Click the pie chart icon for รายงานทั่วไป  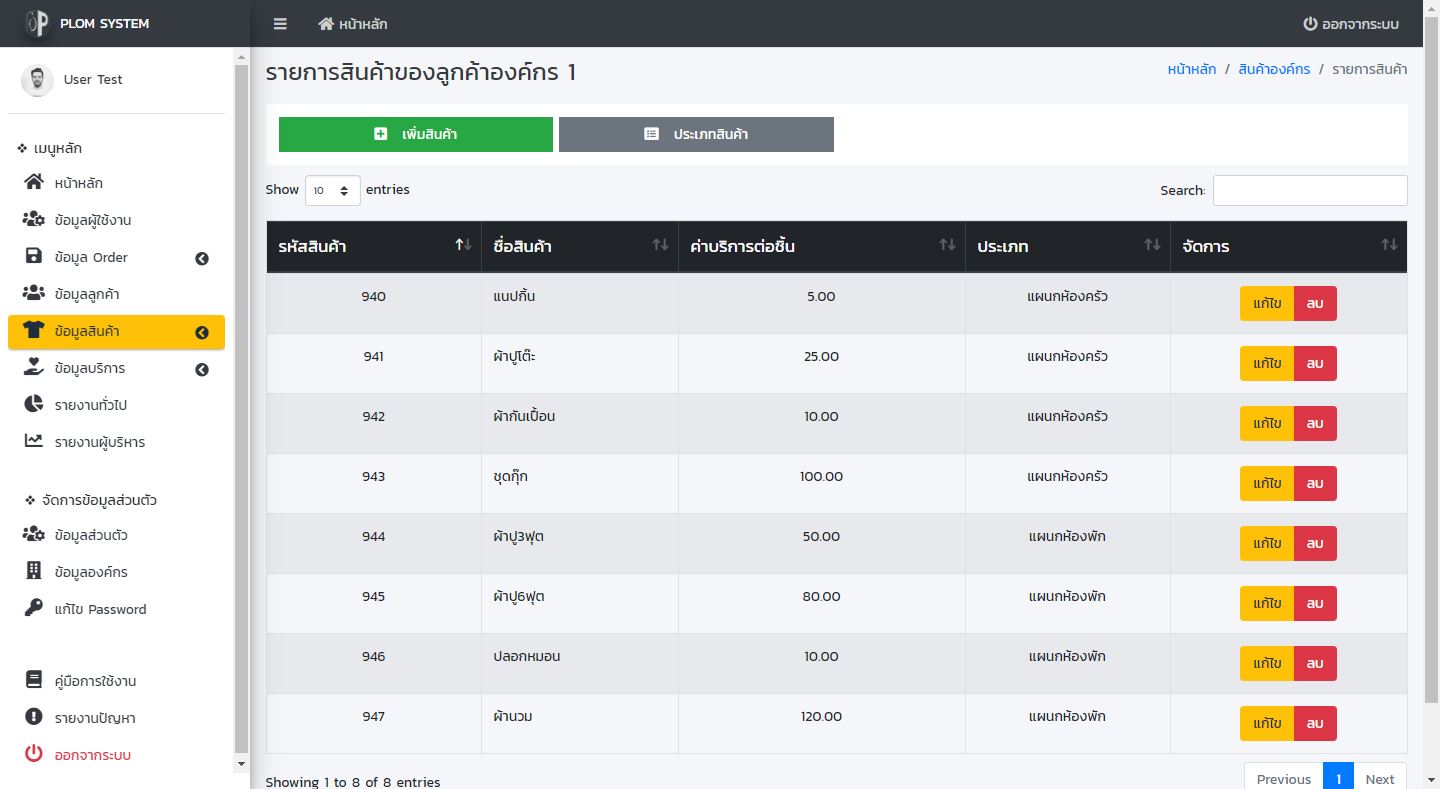(34, 405)
